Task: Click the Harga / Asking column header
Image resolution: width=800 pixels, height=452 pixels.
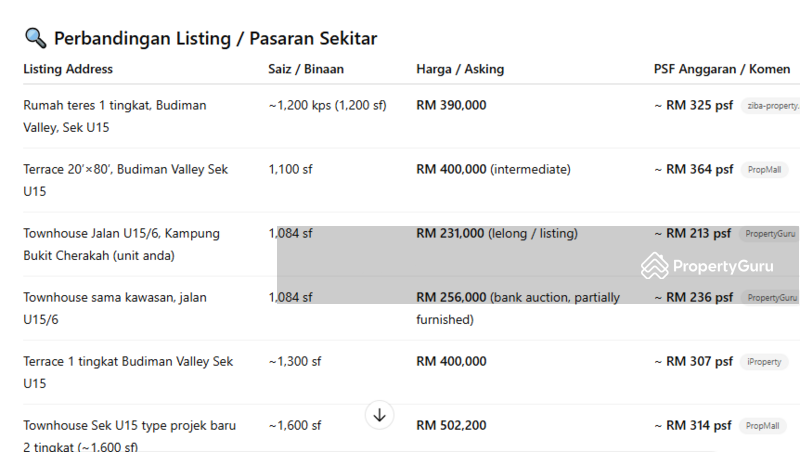Action: click(460, 69)
